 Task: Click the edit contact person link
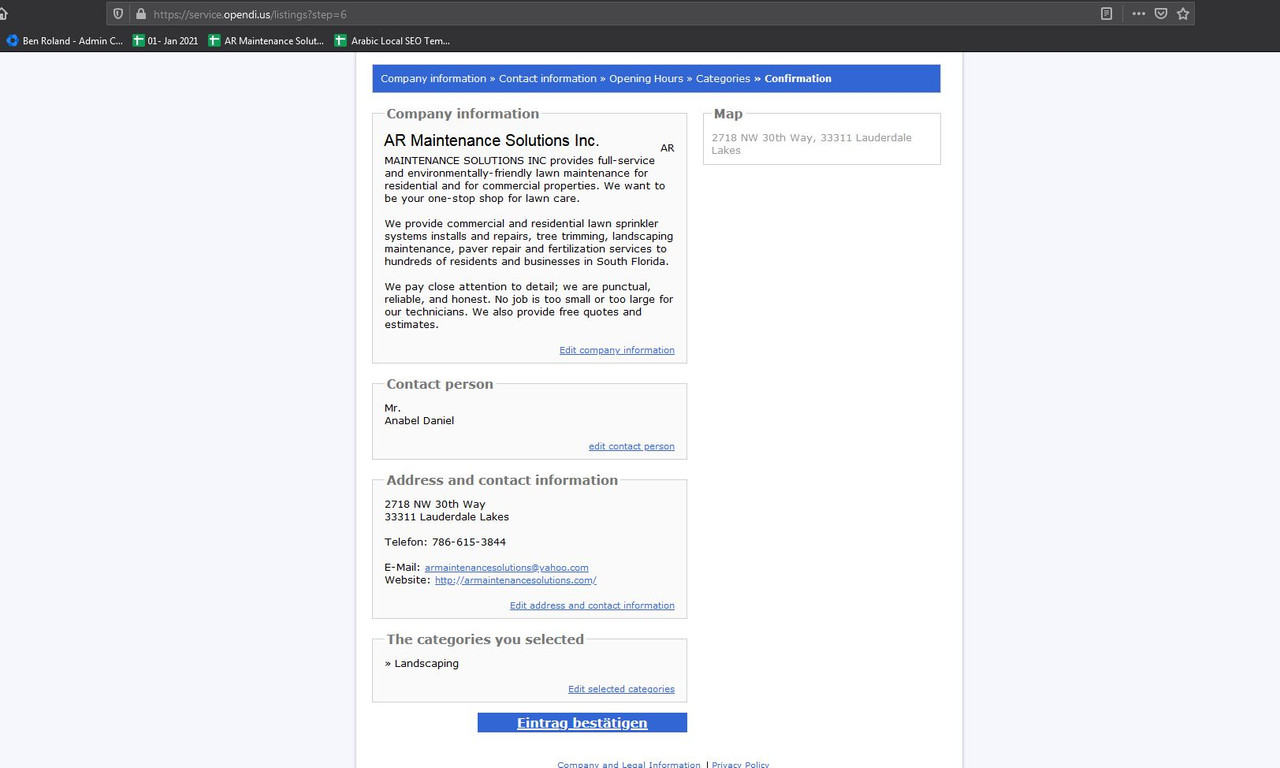pyautogui.click(x=632, y=446)
